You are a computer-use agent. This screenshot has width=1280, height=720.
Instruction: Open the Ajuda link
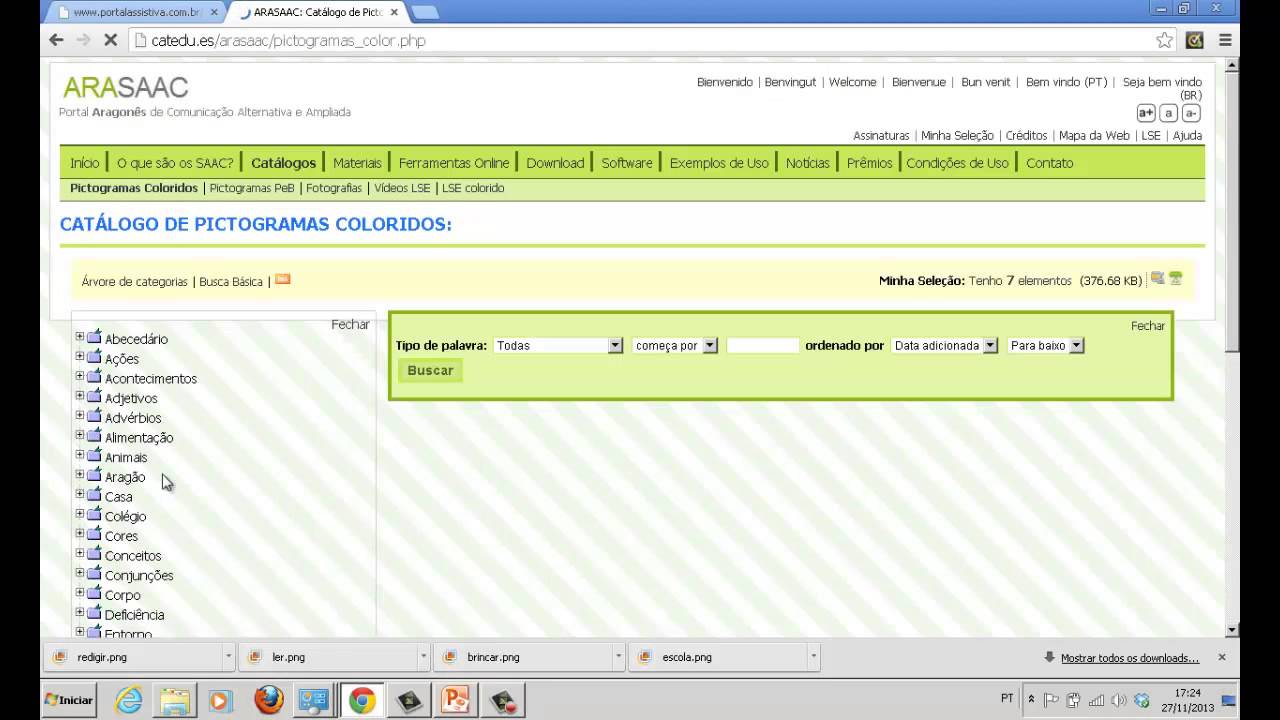tap(1187, 135)
